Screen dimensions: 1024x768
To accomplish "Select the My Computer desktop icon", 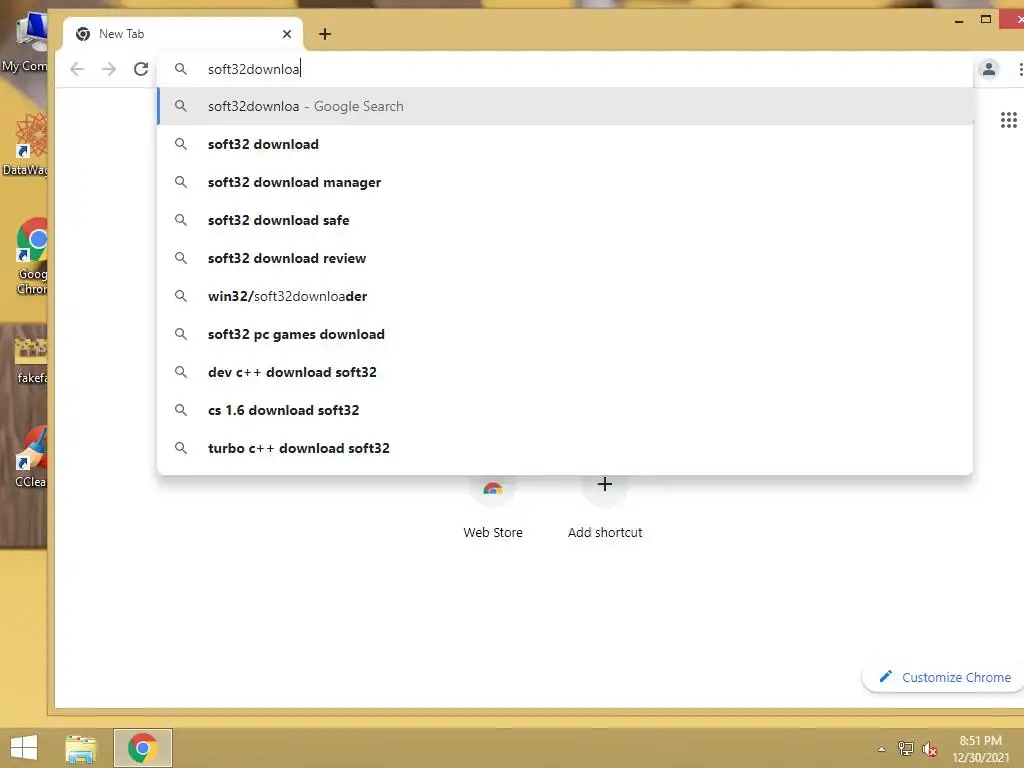I will pos(25,42).
